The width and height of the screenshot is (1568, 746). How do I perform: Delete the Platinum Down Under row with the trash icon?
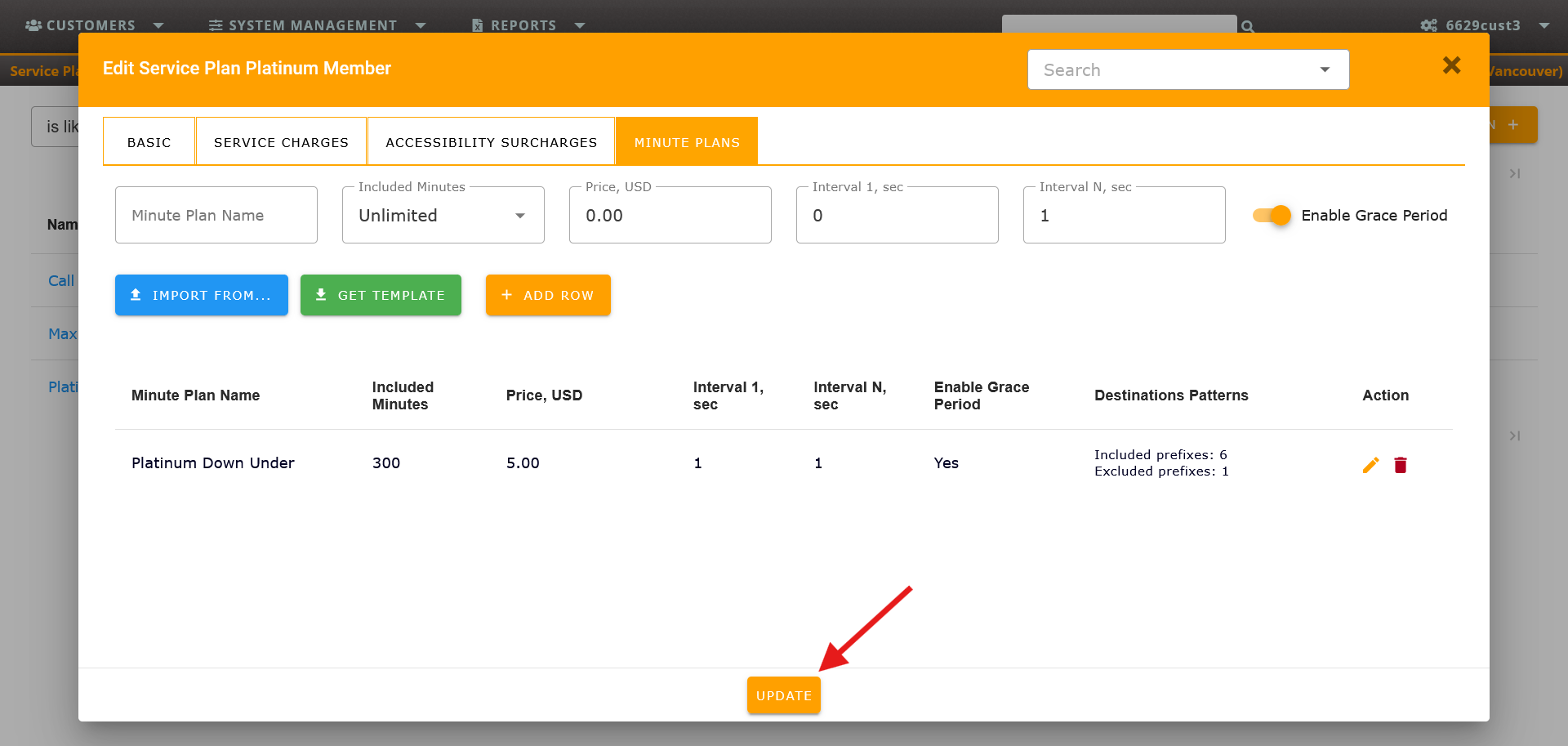1401,465
